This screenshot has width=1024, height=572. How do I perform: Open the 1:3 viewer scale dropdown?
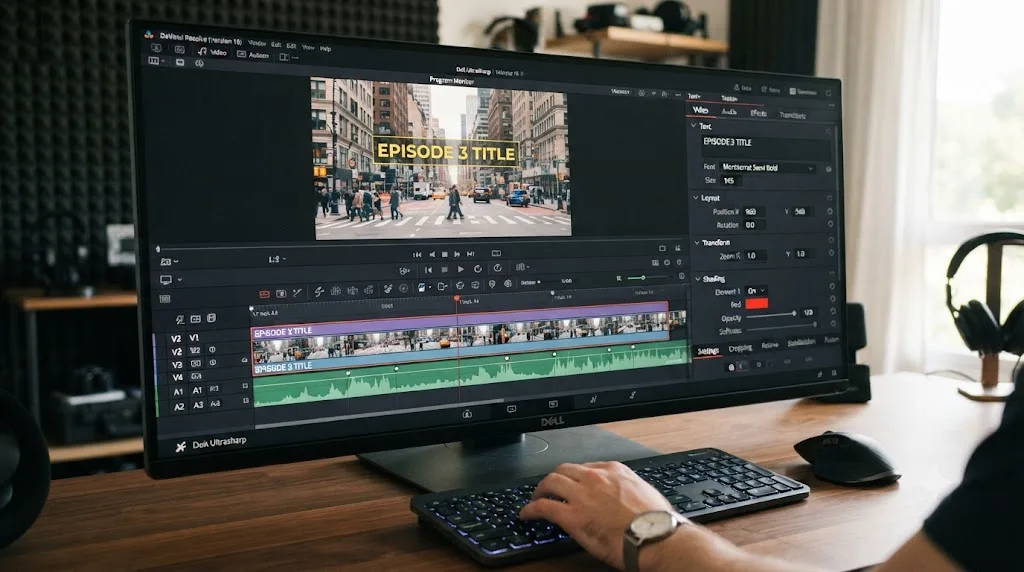click(x=277, y=259)
